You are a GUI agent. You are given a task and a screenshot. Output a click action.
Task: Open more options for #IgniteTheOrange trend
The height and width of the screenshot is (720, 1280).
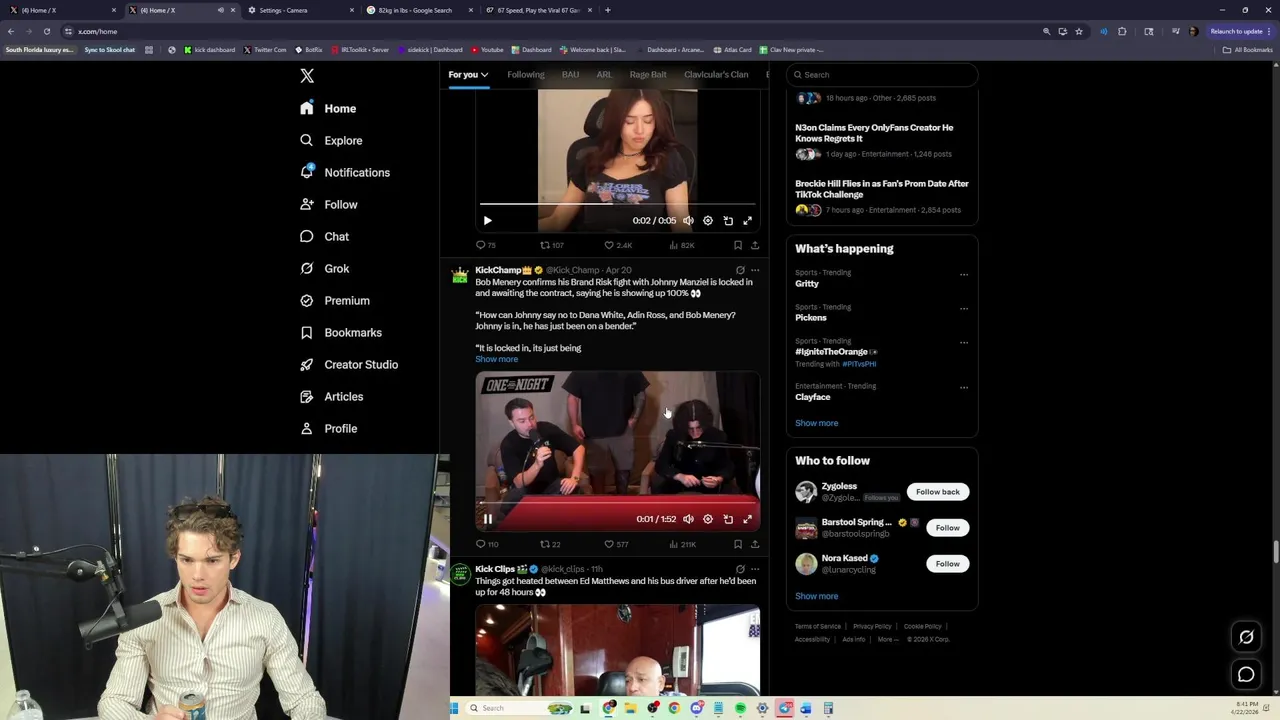pos(964,342)
